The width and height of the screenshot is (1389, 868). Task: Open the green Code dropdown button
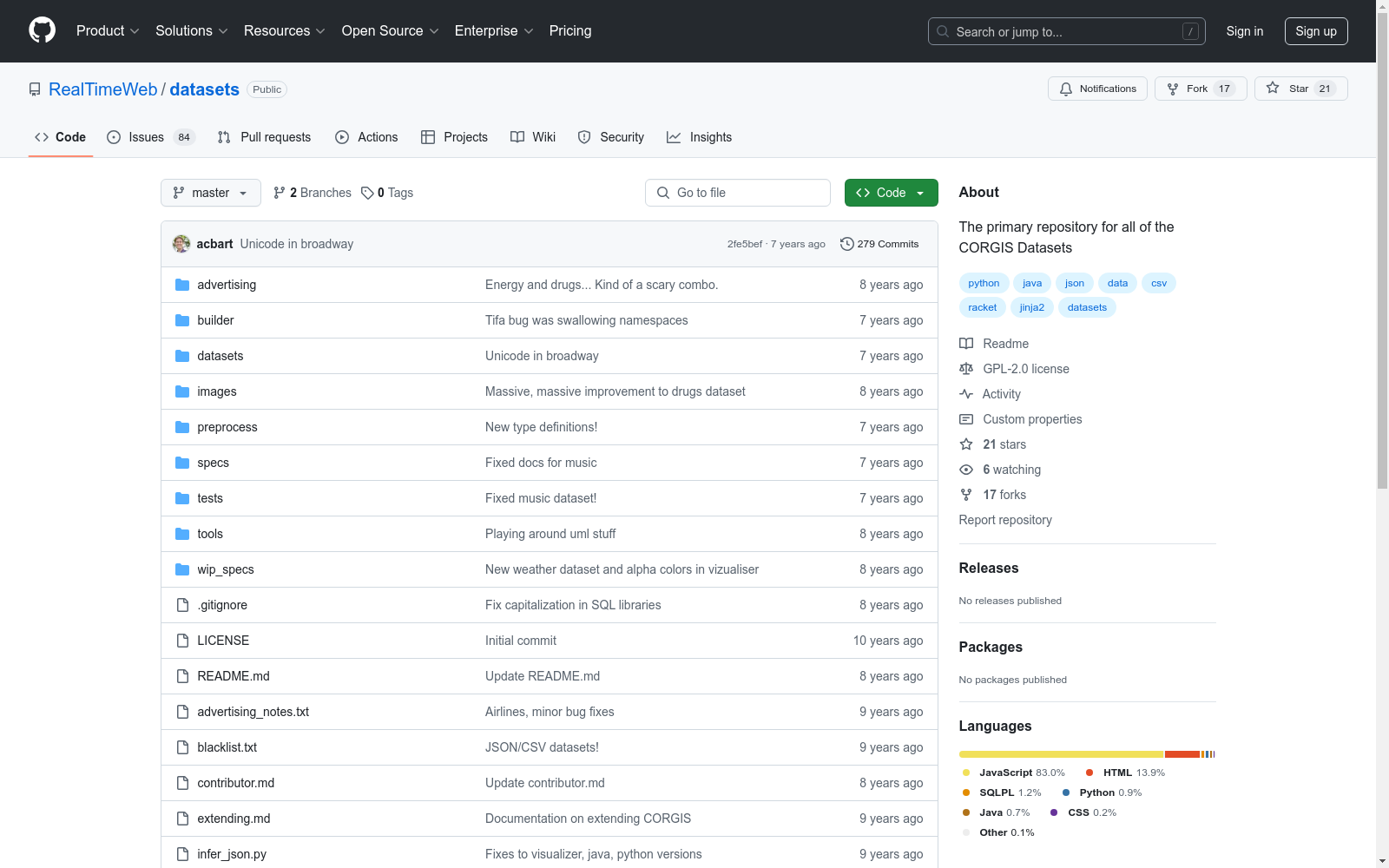coord(892,193)
